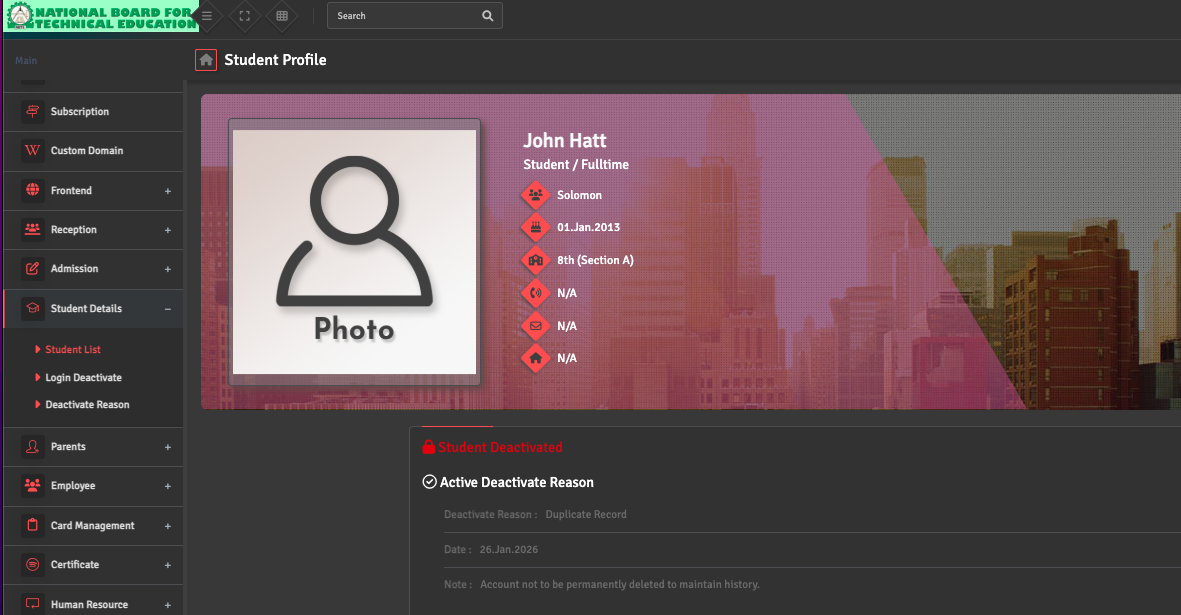The image size is (1181, 615).
Task: Click the email envelope icon on profile
Action: click(536, 326)
